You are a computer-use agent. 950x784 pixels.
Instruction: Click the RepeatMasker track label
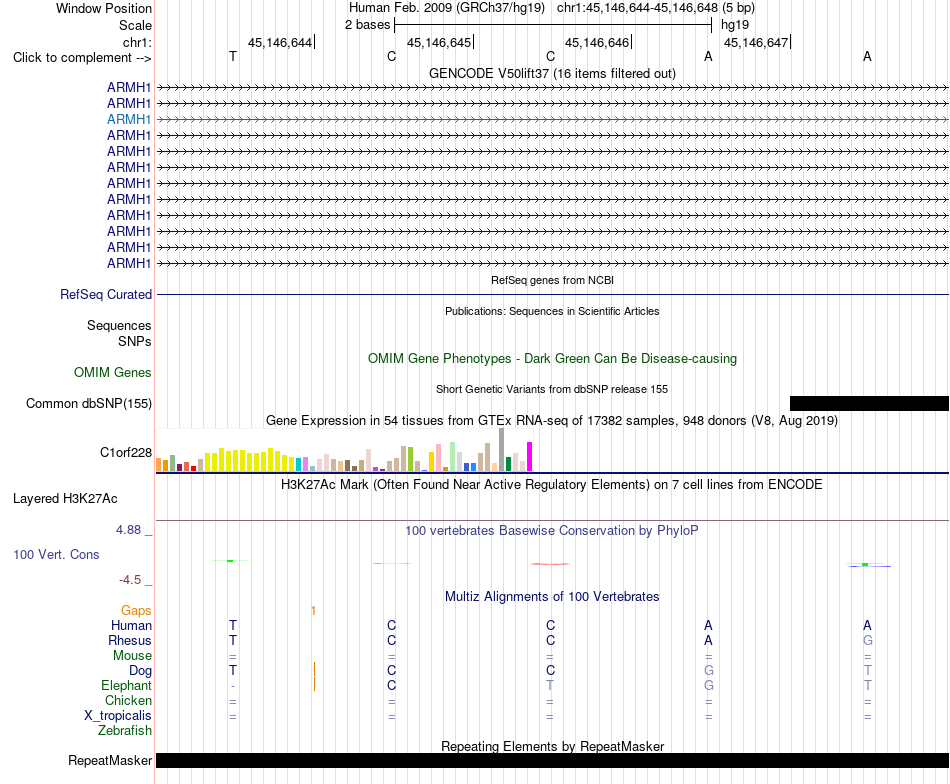click(x=110, y=760)
